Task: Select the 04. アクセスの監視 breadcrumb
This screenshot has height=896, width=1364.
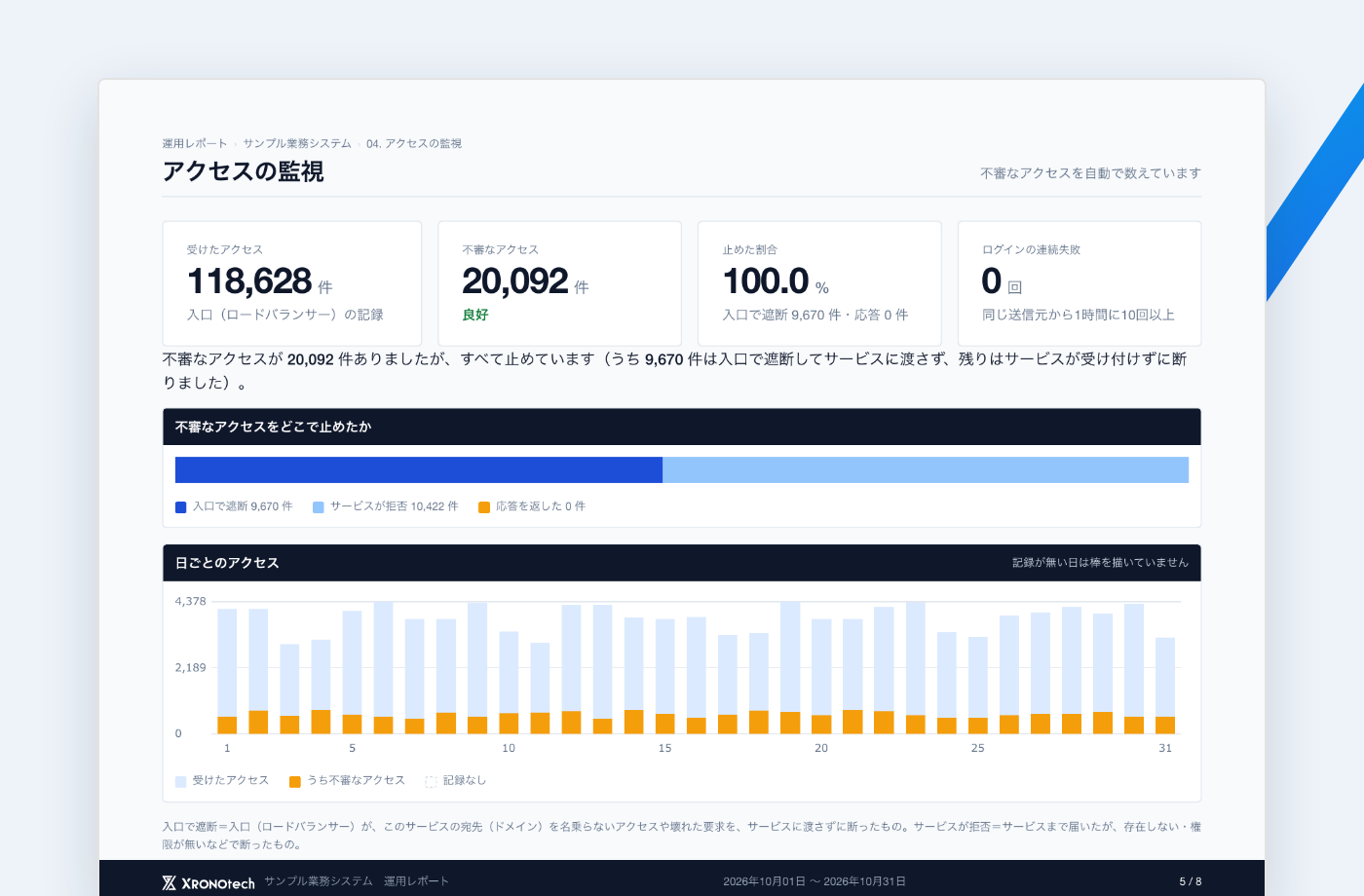Action: click(x=414, y=143)
